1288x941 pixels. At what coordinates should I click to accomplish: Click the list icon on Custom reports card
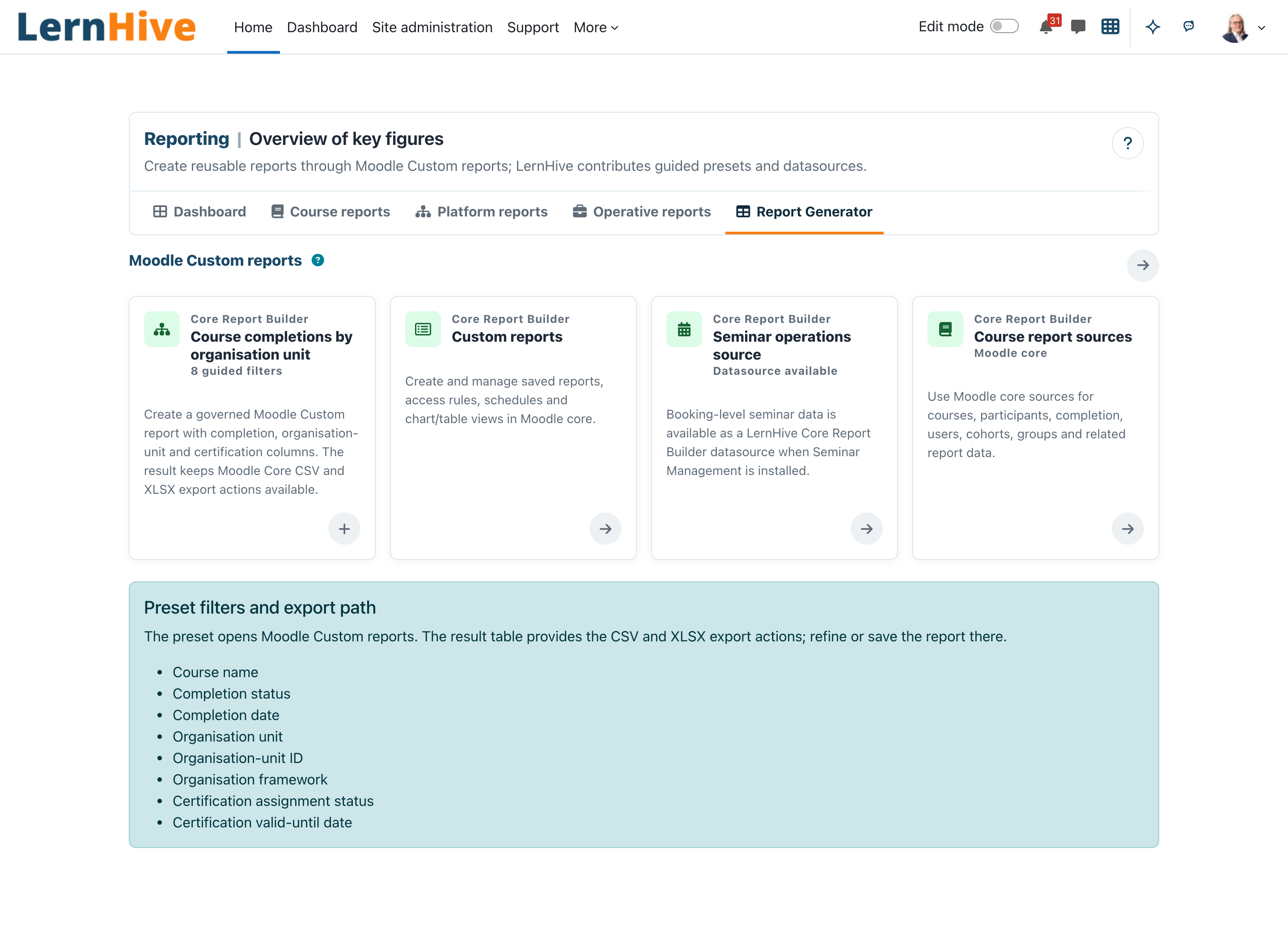point(423,329)
